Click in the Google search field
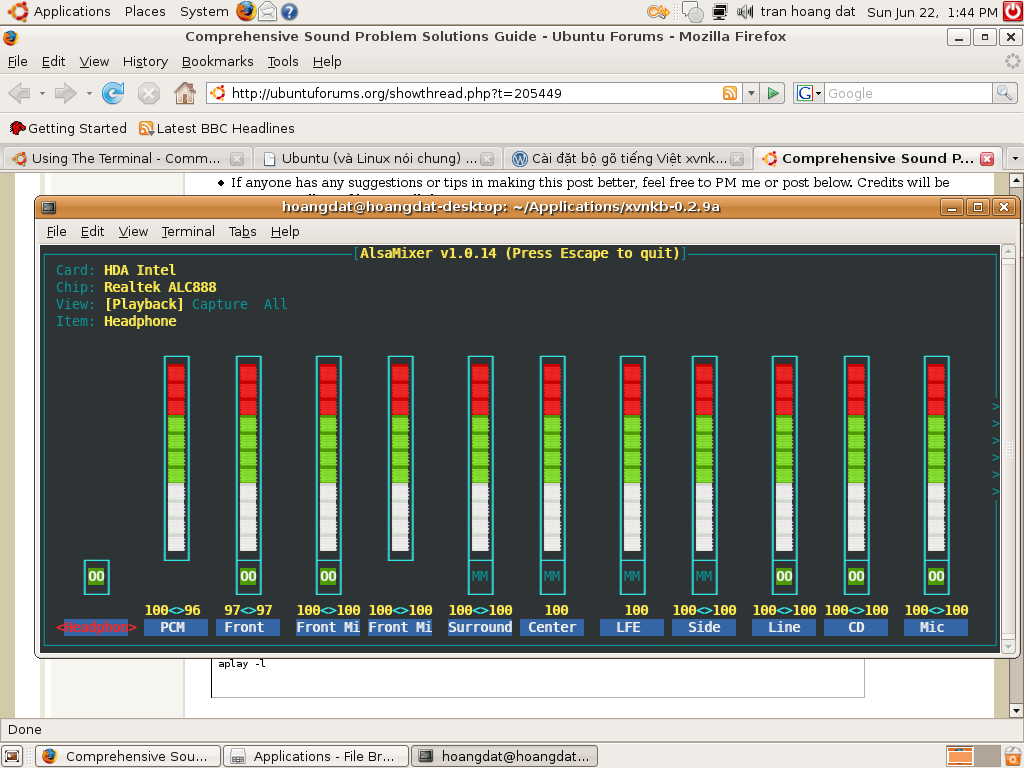The width and height of the screenshot is (1024, 768). click(x=908, y=93)
